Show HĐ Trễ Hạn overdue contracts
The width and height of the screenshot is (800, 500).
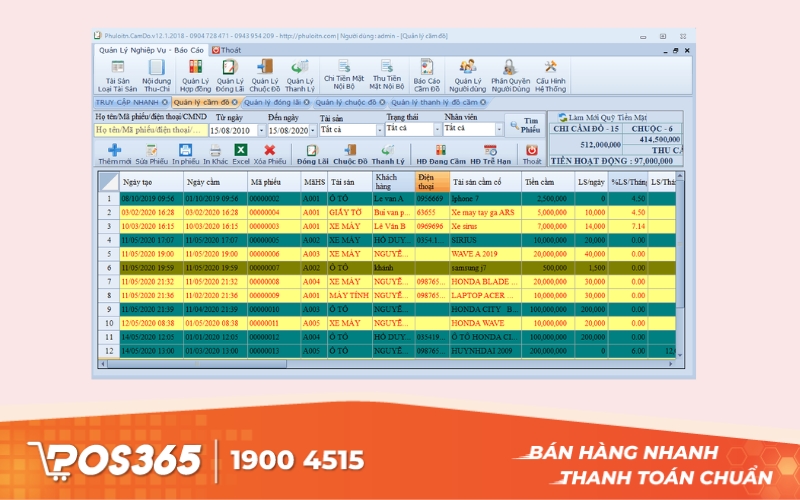tap(490, 154)
